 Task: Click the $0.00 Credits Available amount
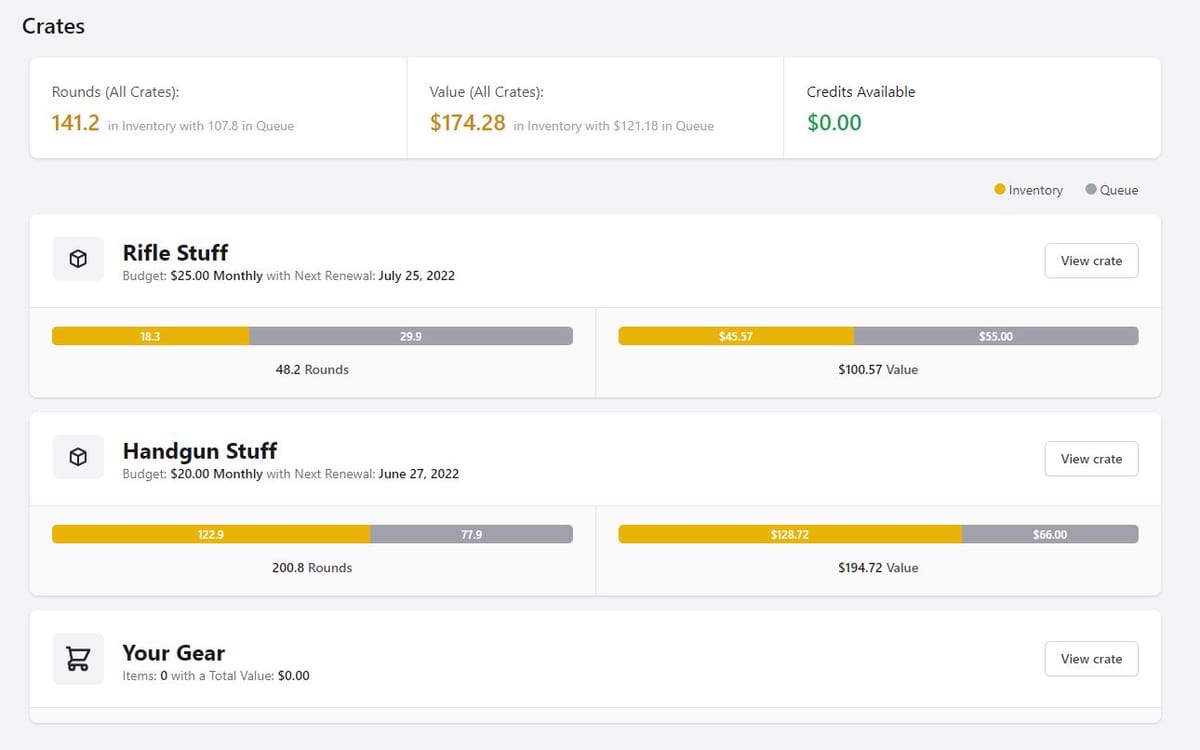click(x=834, y=123)
